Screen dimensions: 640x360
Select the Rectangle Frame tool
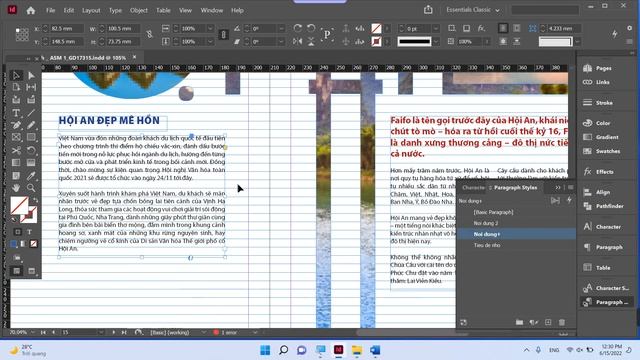[x=16, y=138]
